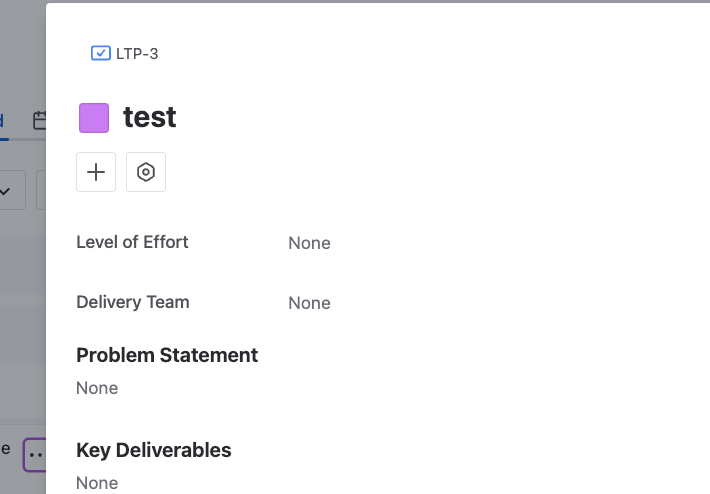Click the Problem Statement heading
Screen dimensions: 710x494
click(x=167, y=355)
